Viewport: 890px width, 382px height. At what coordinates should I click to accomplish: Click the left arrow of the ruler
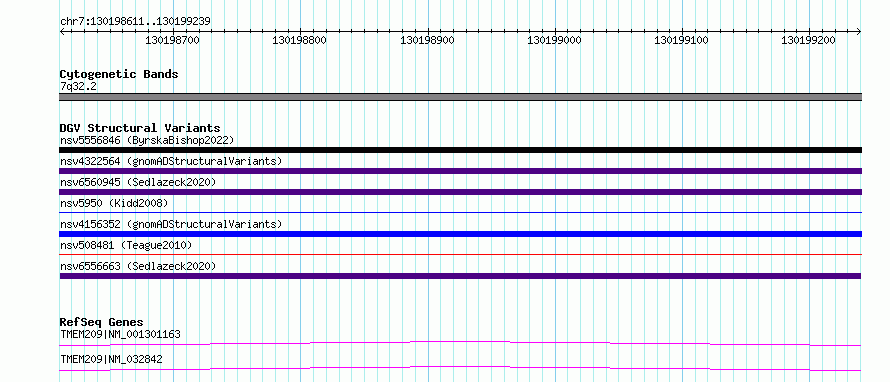coord(62,31)
